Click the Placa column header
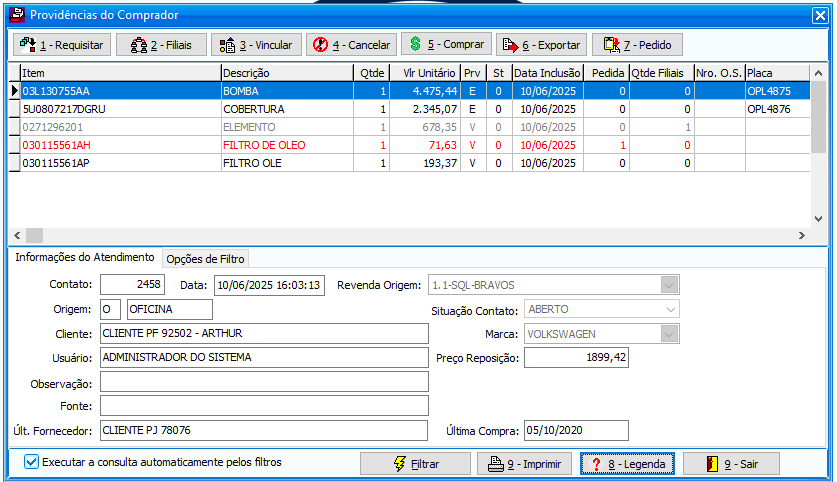837x482 pixels. (x=777, y=73)
